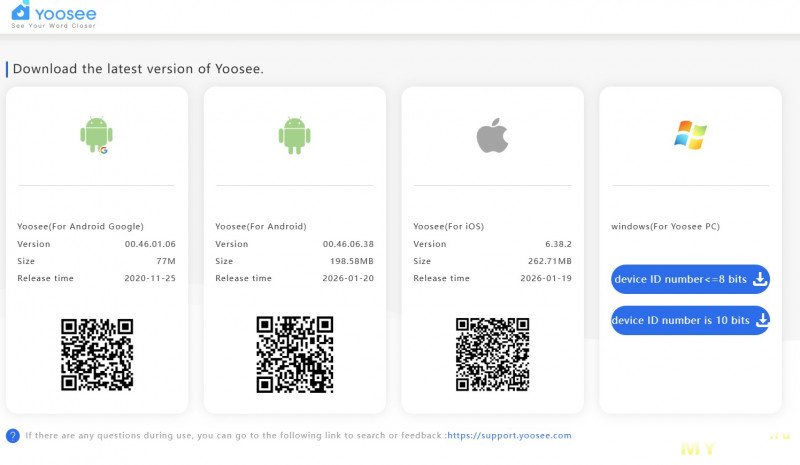Click the Download the latest version heading
The image size is (800, 465).
click(138, 69)
